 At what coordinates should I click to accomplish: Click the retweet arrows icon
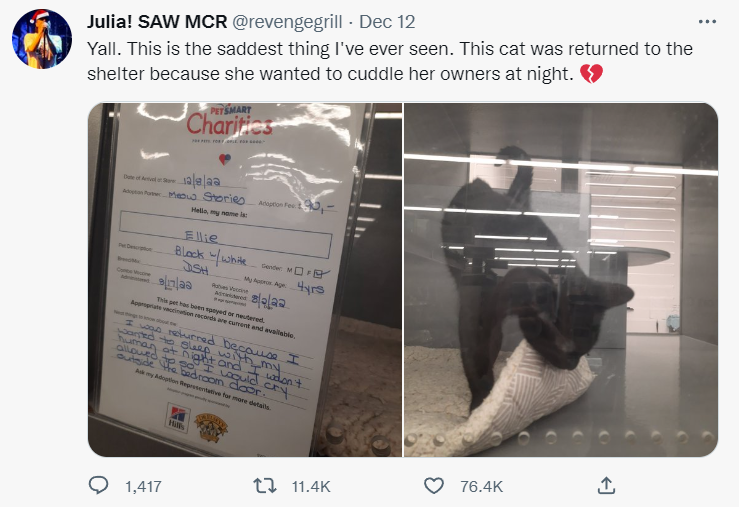pos(265,486)
